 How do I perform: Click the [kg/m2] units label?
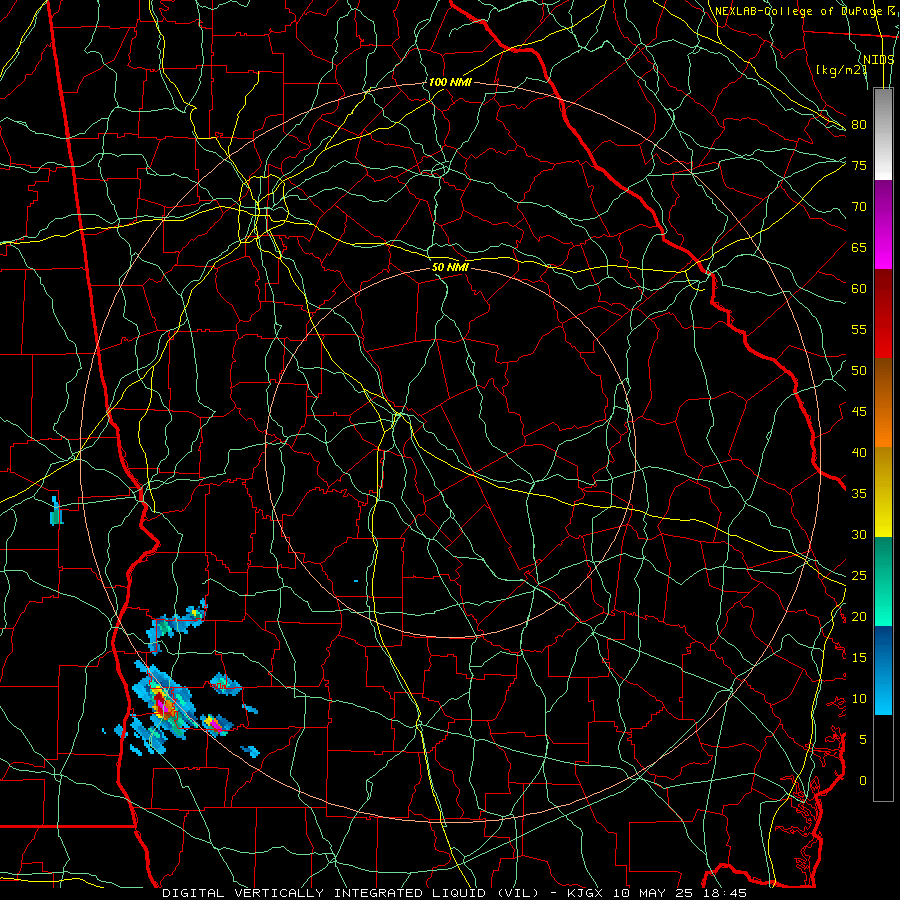pos(841,69)
